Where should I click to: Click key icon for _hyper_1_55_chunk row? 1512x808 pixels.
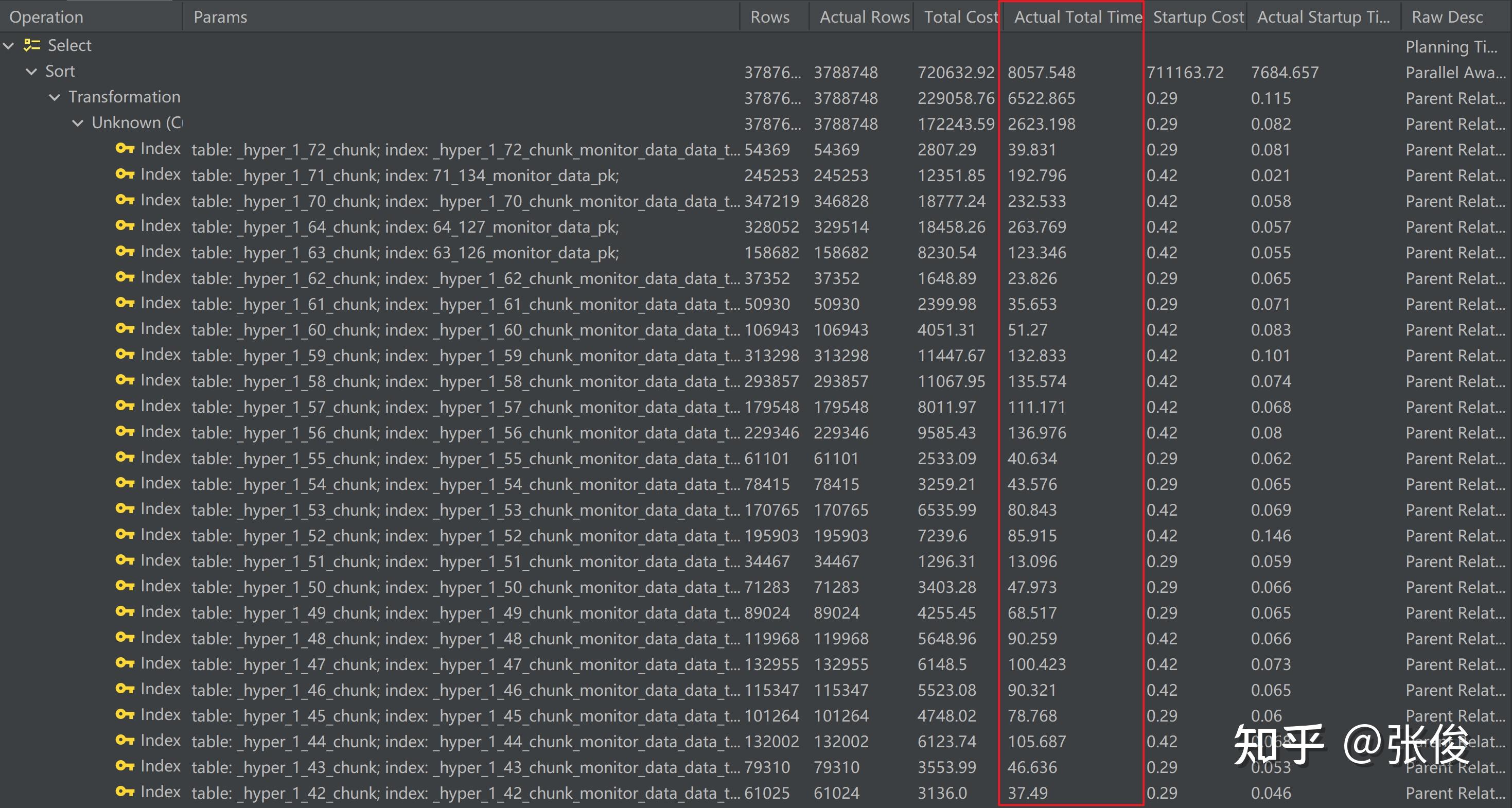pyautogui.click(x=125, y=457)
